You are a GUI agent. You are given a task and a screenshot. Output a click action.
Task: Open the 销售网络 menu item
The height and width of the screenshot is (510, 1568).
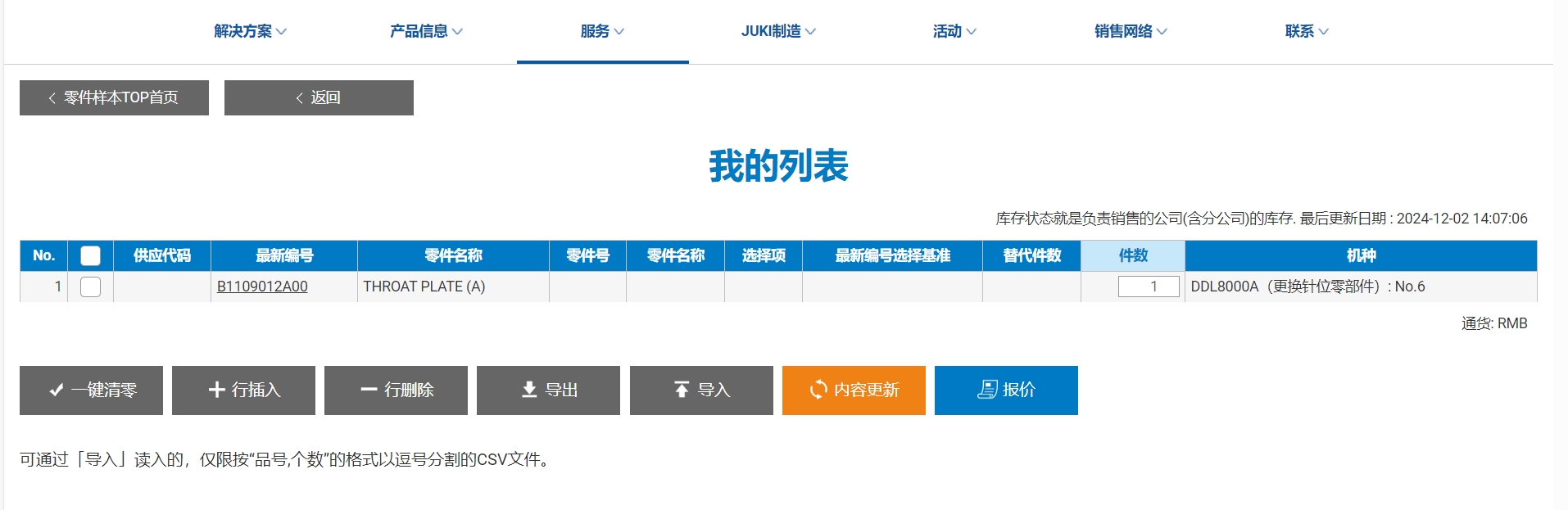[x=1131, y=31]
